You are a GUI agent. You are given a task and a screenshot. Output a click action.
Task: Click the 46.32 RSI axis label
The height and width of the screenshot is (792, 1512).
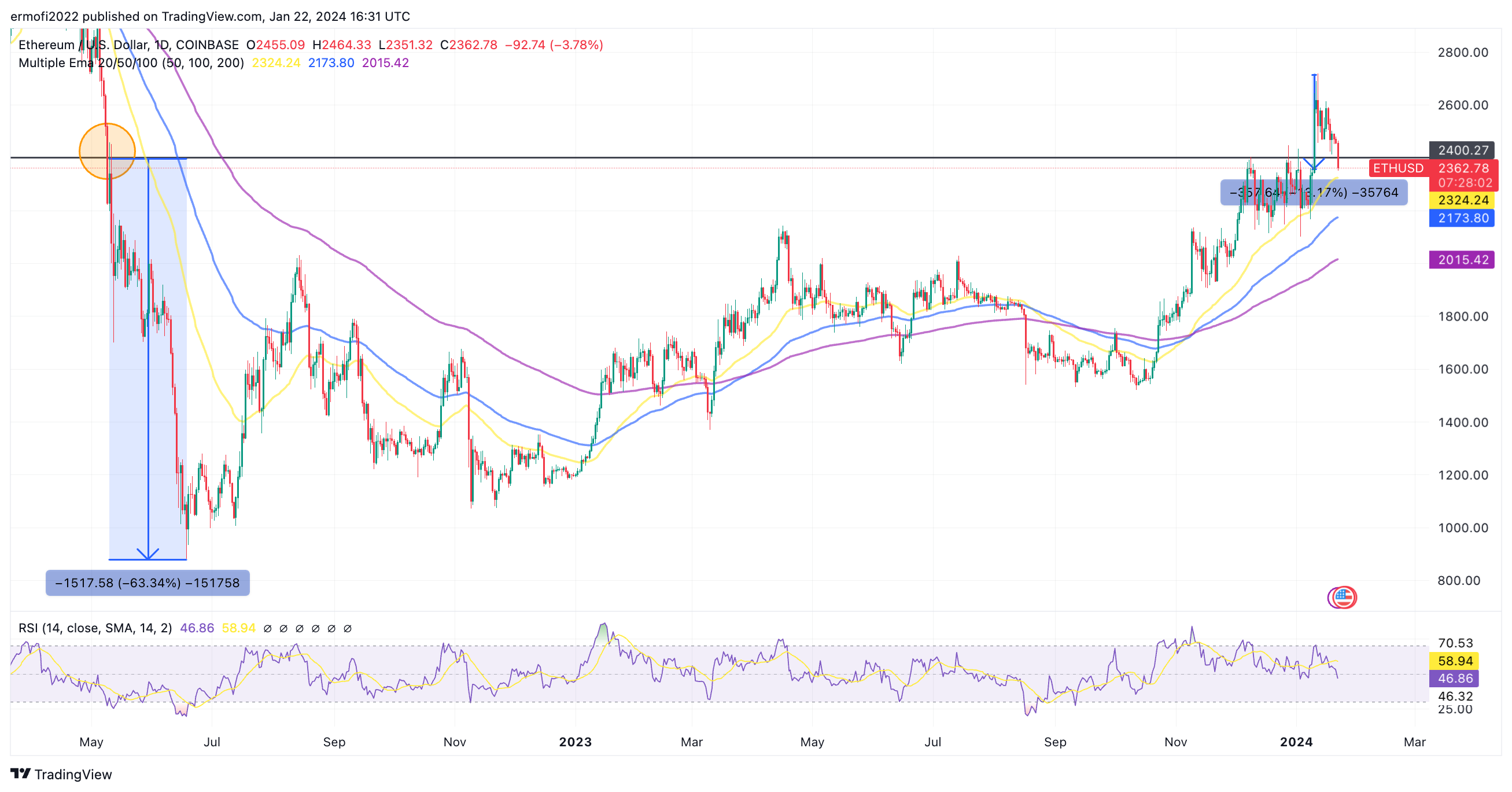click(1455, 697)
